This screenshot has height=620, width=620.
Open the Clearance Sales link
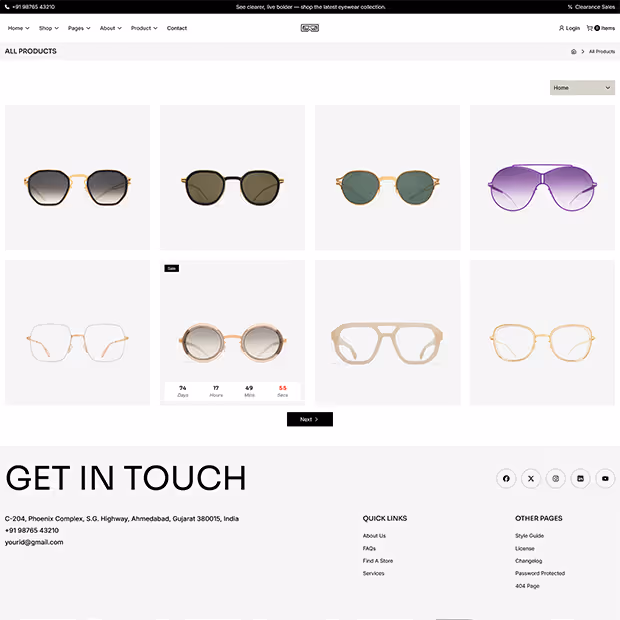pyautogui.click(x=591, y=7)
